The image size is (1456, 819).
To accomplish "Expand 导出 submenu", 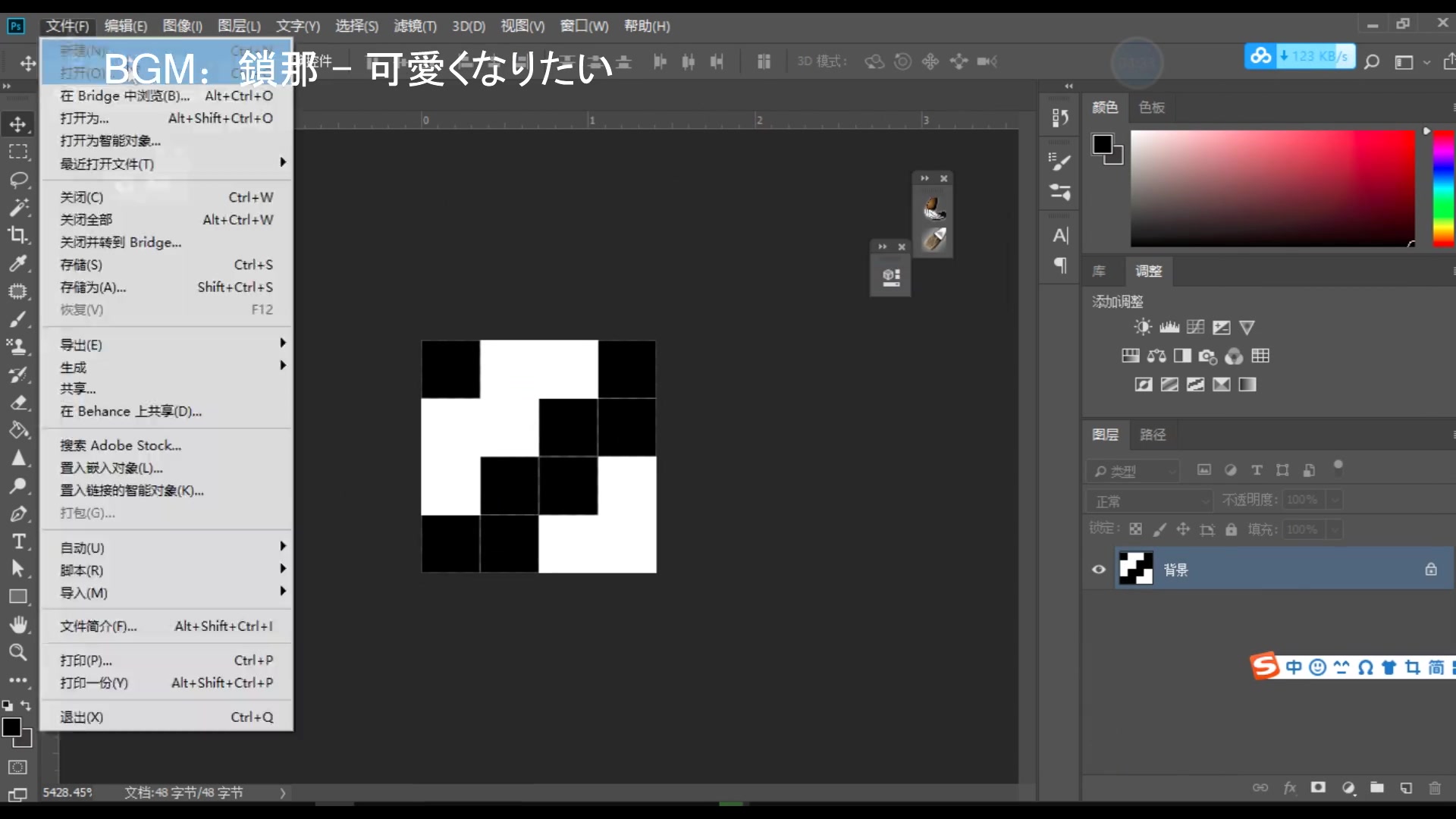I will [165, 344].
